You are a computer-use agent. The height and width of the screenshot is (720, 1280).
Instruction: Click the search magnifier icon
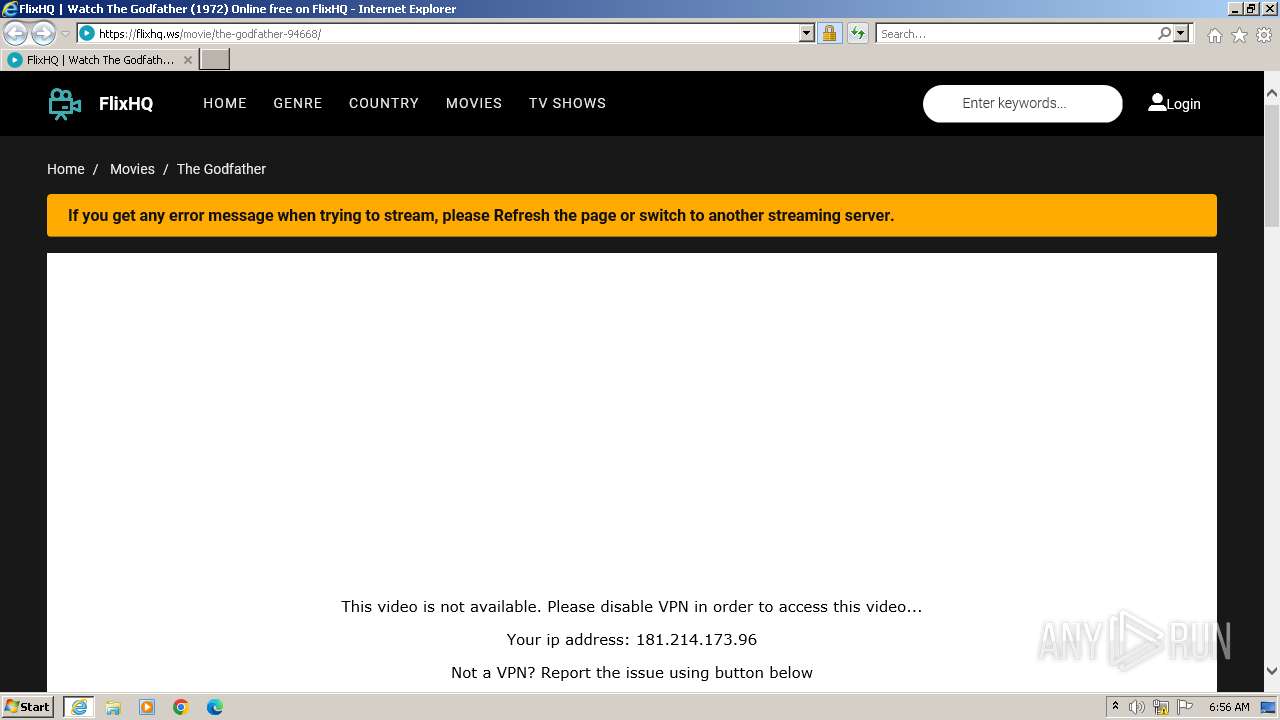tap(1164, 33)
